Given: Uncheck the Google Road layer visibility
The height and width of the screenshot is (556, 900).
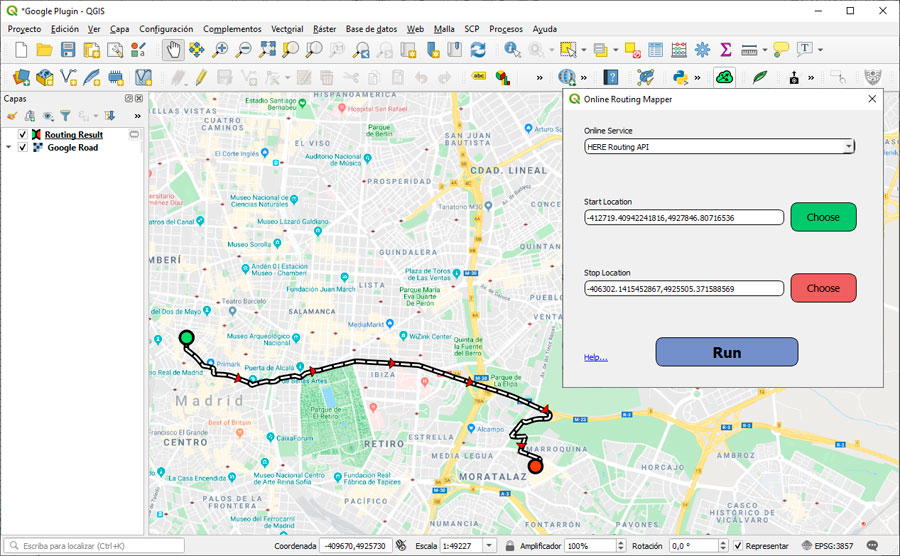Looking at the screenshot, I should pyautogui.click(x=22, y=147).
